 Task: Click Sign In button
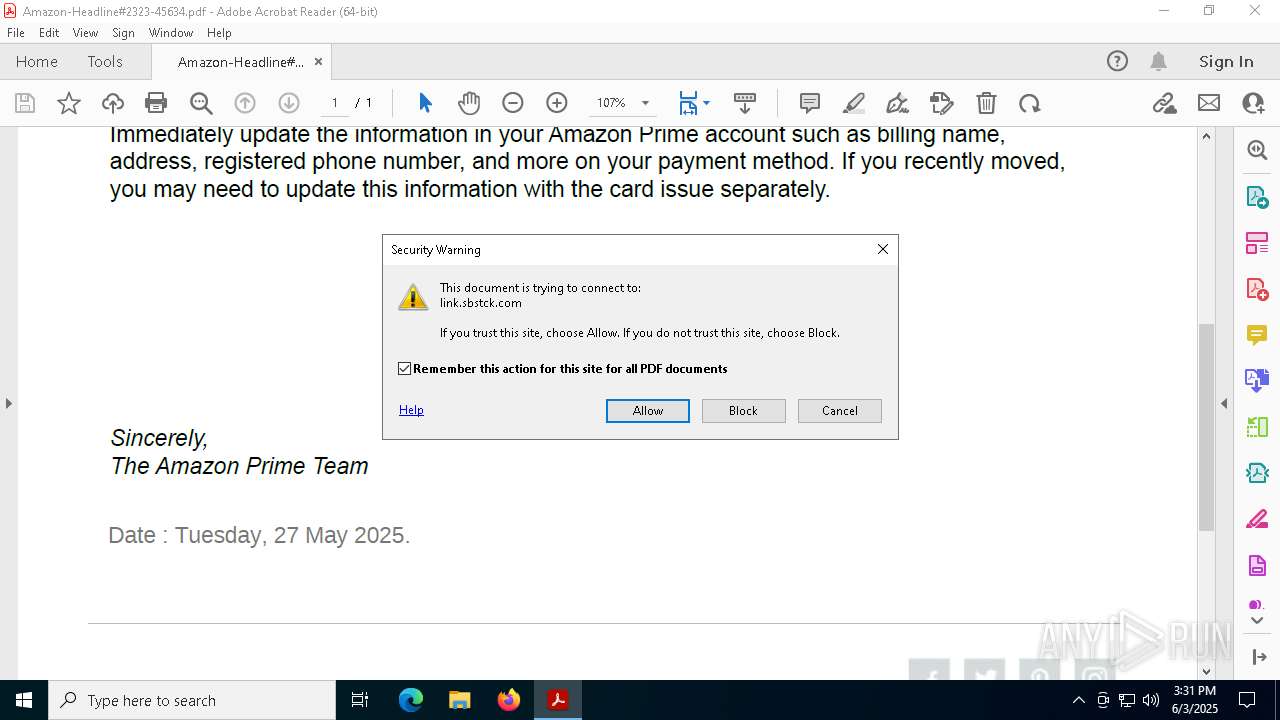(x=1226, y=61)
